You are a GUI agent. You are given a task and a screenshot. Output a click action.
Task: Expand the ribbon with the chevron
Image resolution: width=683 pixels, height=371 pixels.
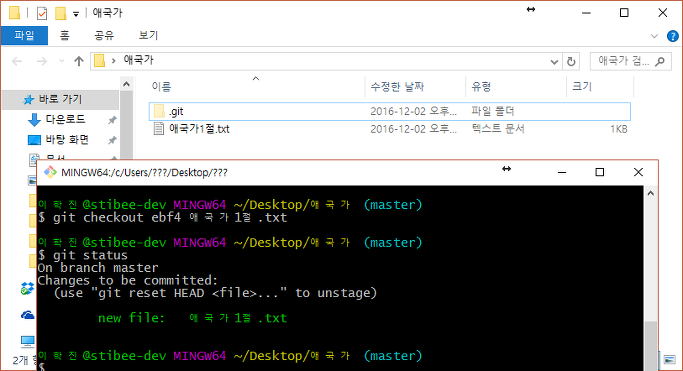[654, 36]
